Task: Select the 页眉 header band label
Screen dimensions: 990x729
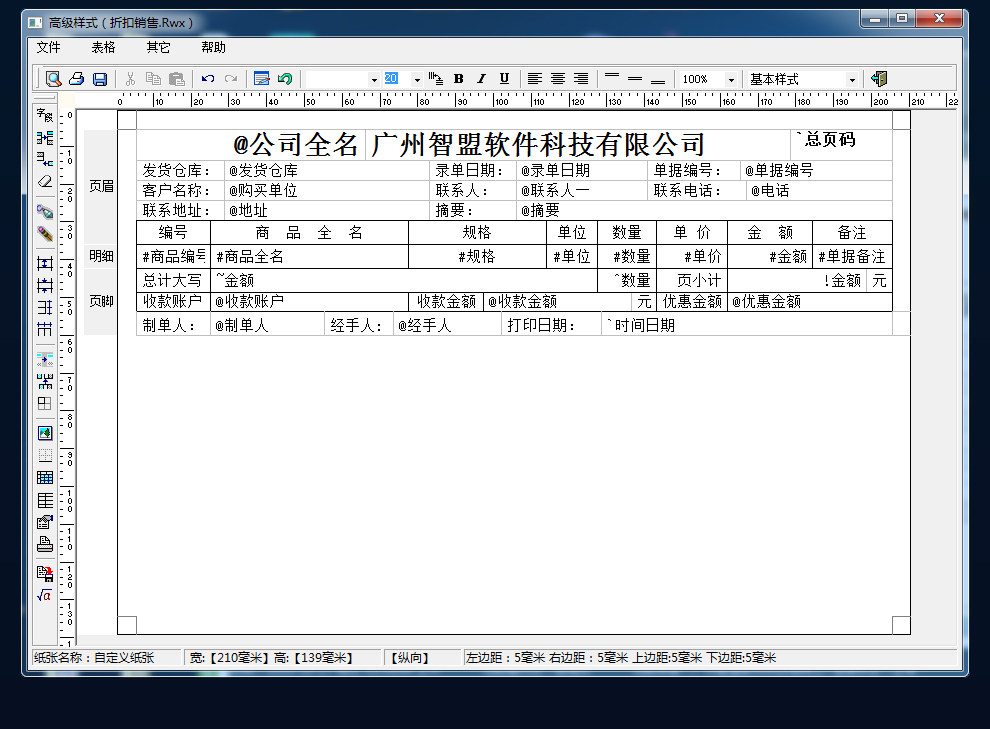Action: pyautogui.click(x=101, y=186)
